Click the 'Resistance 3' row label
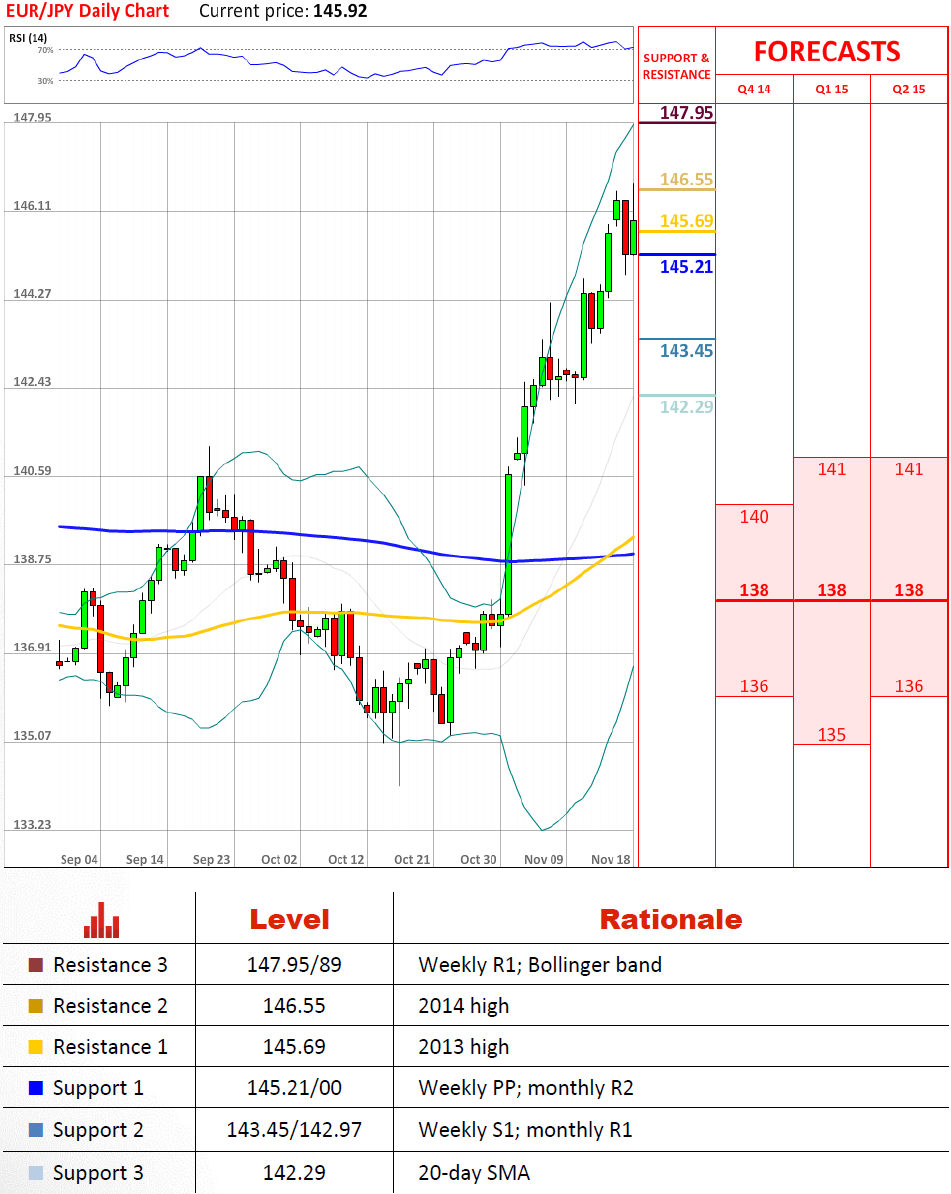The width and height of the screenshot is (951, 1194). (x=110, y=965)
